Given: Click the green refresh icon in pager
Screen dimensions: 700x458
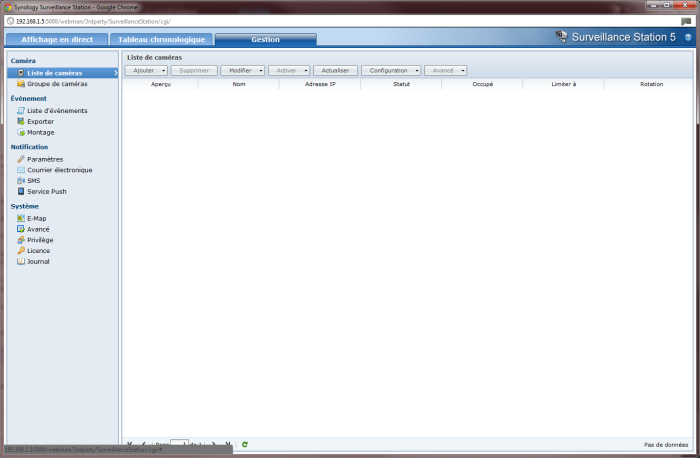Looking at the screenshot, I should [x=245, y=444].
